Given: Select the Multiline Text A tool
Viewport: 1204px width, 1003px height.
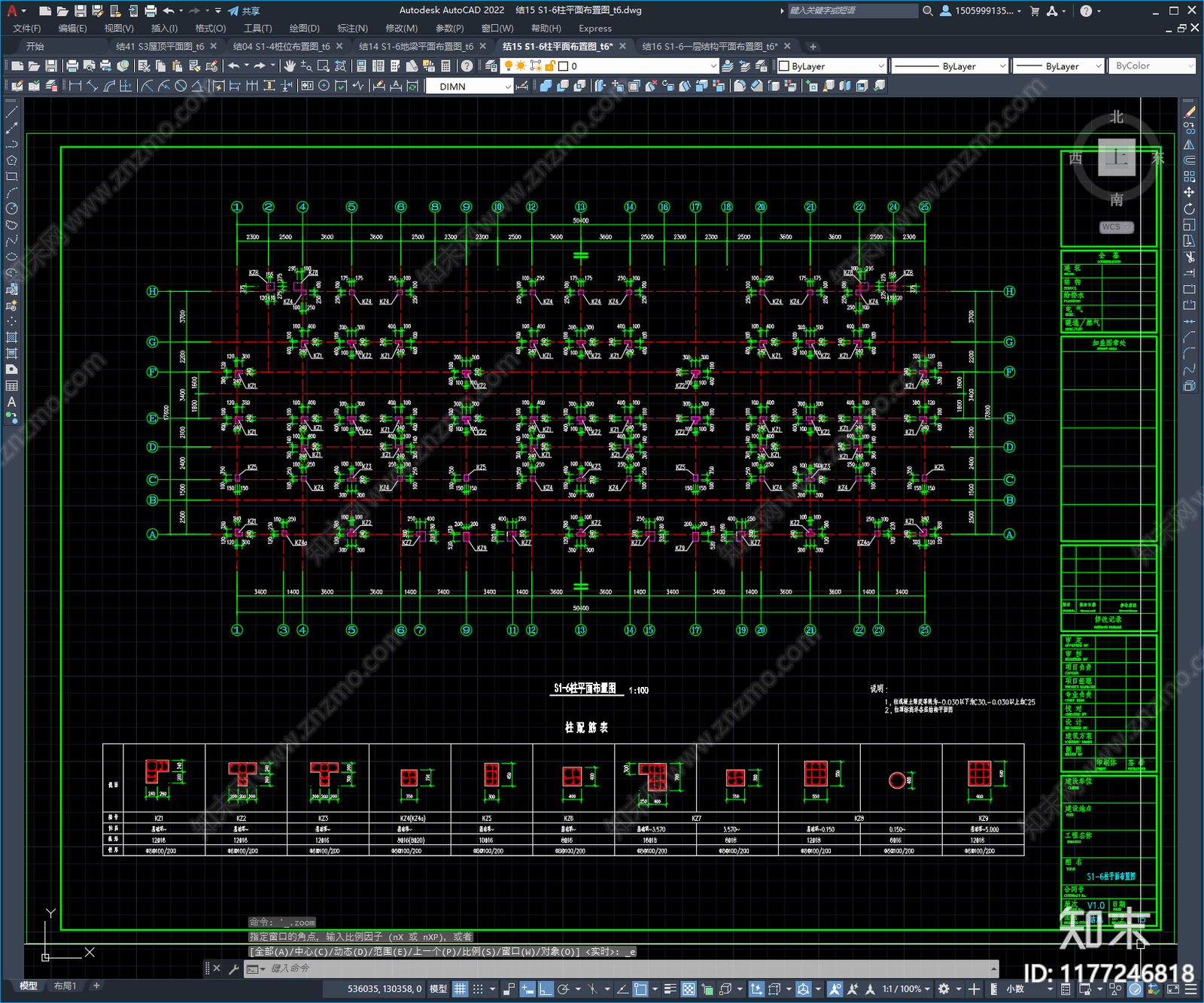Looking at the screenshot, I should (x=11, y=402).
